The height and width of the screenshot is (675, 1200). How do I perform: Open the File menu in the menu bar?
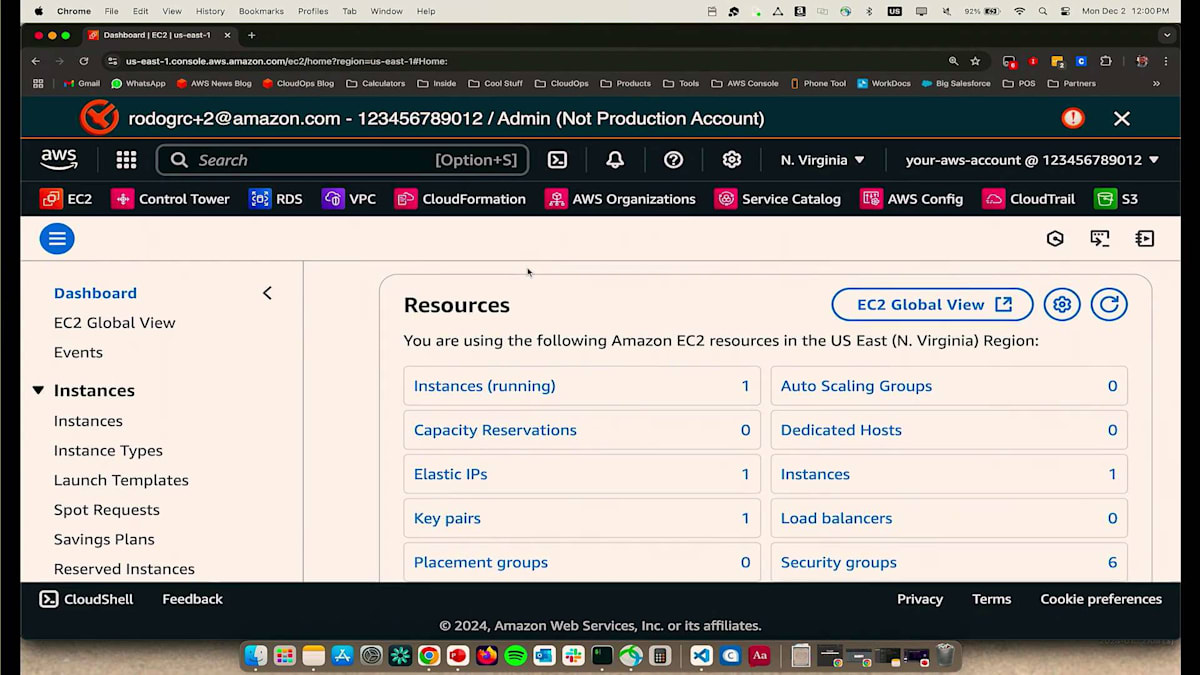pos(111,11)
